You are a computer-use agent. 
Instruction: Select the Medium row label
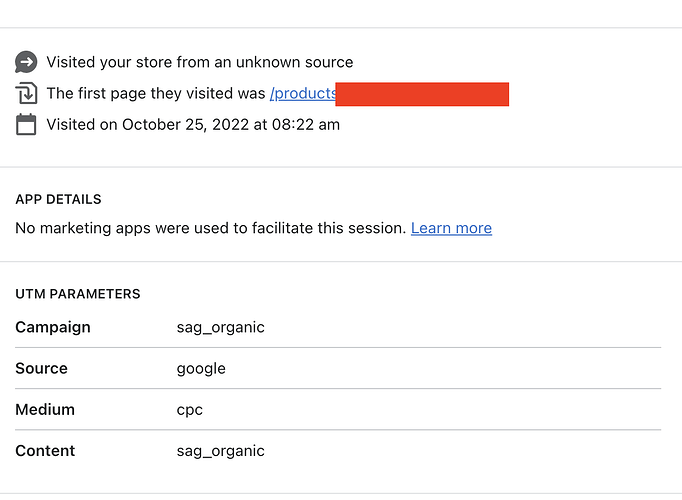45,409
